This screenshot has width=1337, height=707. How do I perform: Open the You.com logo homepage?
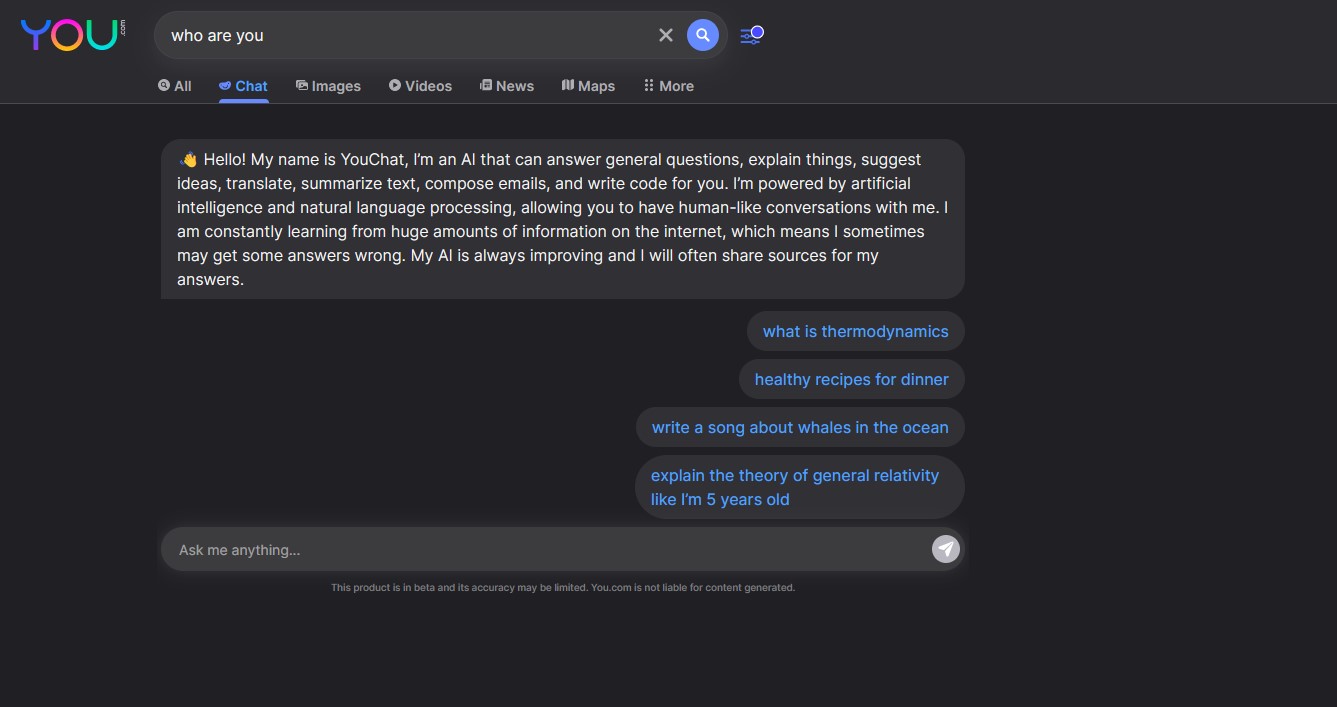coord(73,35)
